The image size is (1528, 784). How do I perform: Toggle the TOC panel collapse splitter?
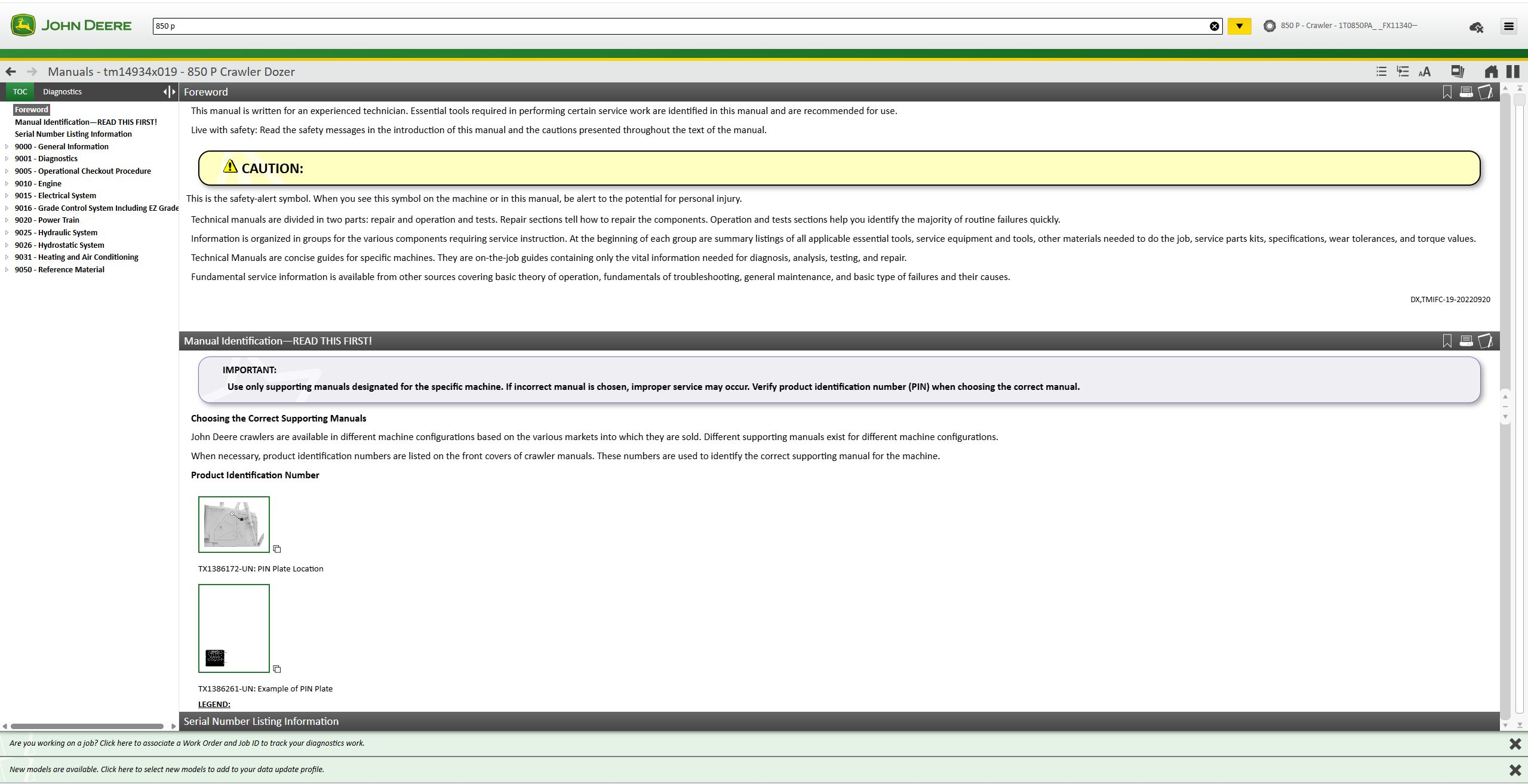(170, 91)
